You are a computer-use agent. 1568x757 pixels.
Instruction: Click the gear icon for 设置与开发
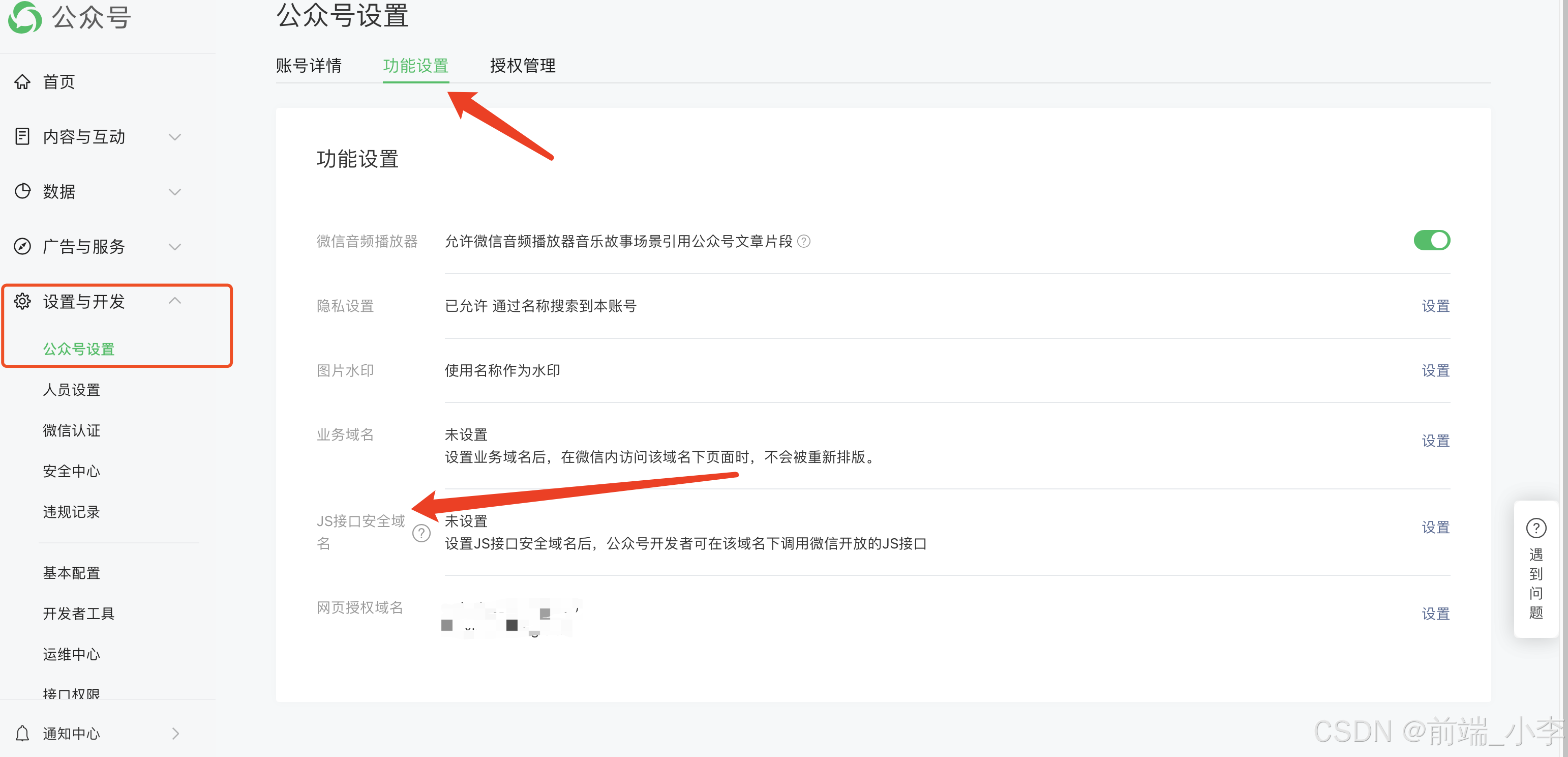(x=22, y=301)
